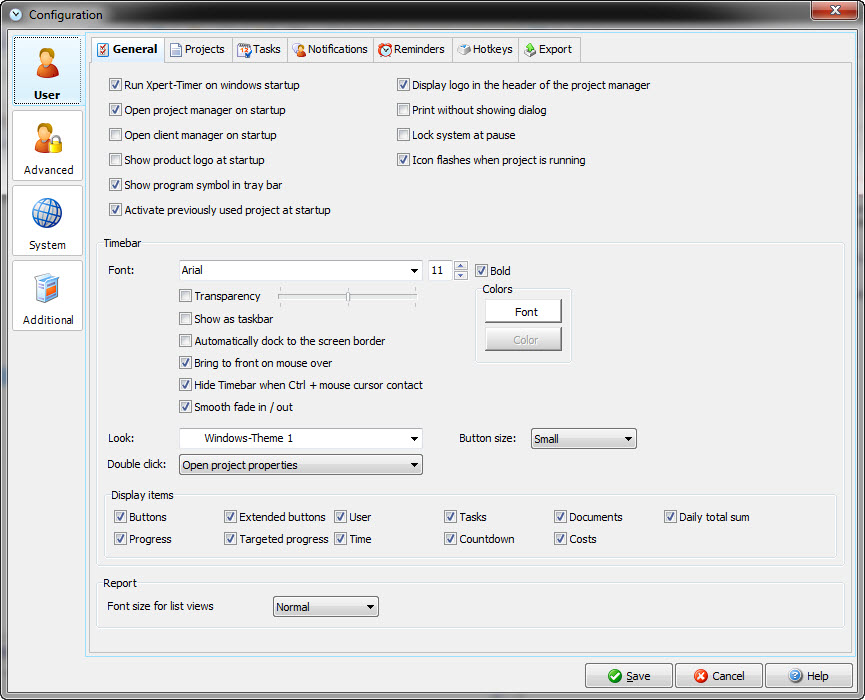The height and width of the screenshot is (700, 865).
Task: Click the Font button under Colors
Action: click(523, 312)
